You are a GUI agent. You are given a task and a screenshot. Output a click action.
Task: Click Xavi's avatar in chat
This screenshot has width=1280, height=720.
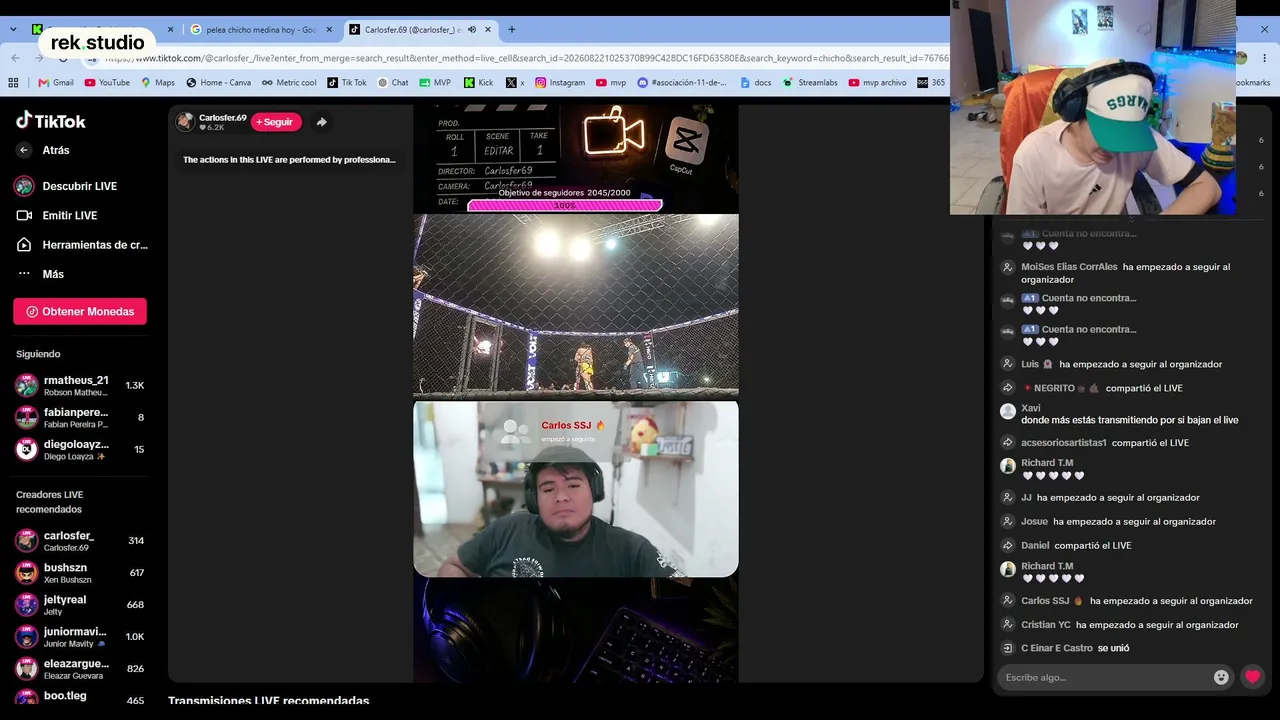1008,411
